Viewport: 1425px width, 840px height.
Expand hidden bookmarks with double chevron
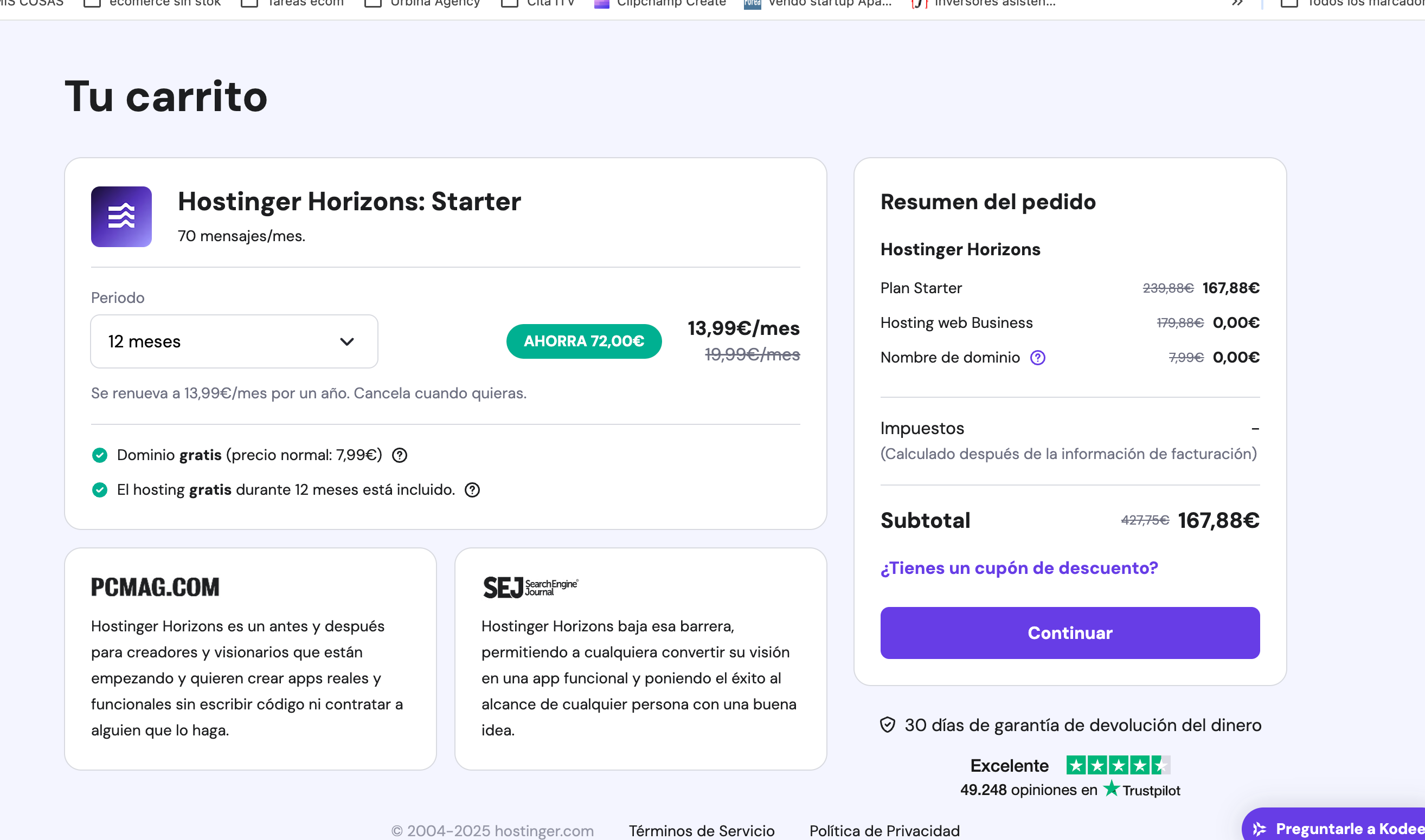click(1236, 3)
